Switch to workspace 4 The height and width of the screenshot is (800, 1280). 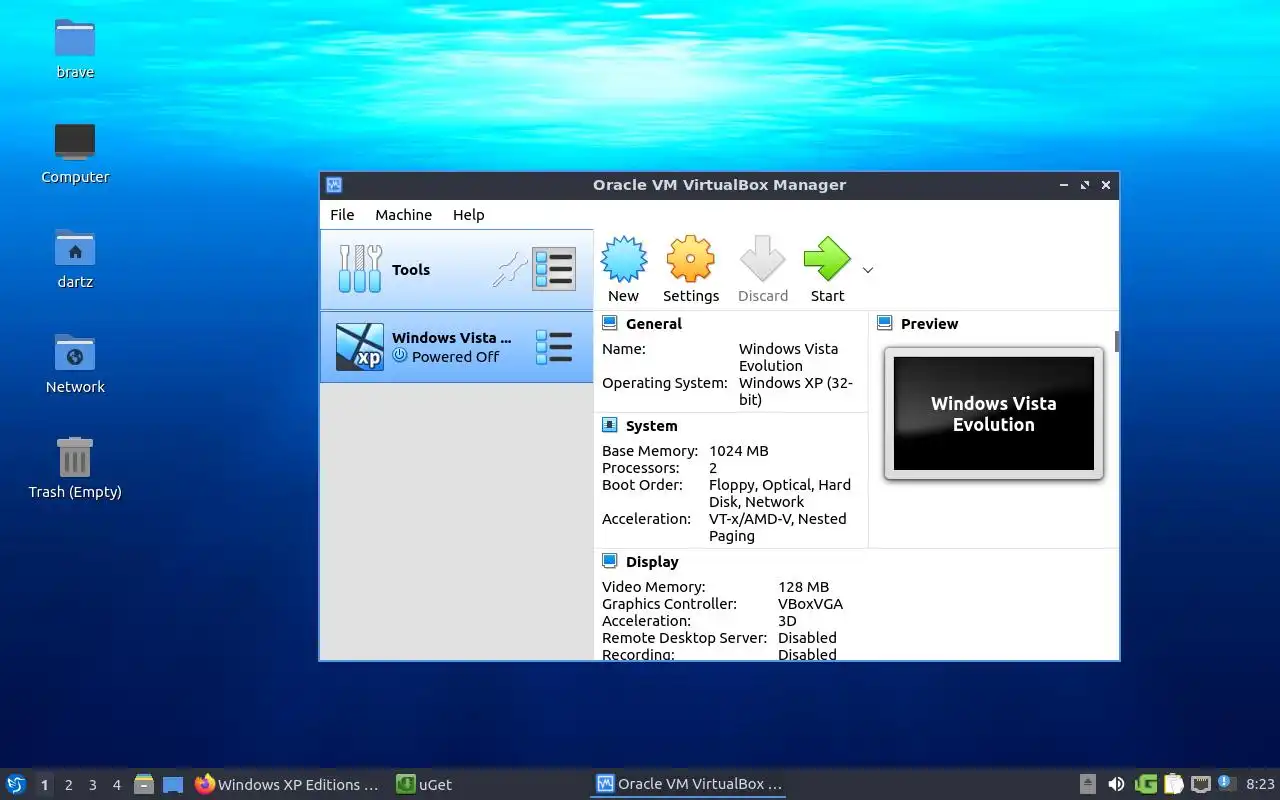click(117, 785)
